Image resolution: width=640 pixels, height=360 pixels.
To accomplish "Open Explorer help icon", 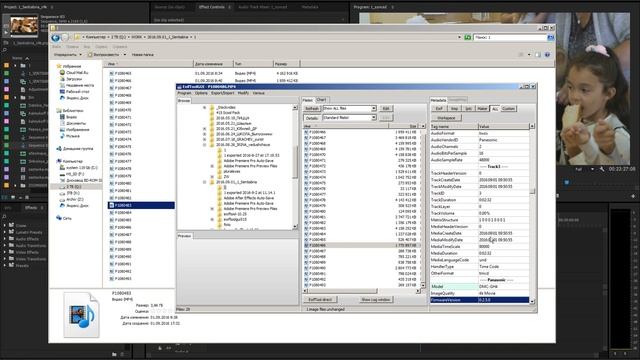I will tap(547, 55).
